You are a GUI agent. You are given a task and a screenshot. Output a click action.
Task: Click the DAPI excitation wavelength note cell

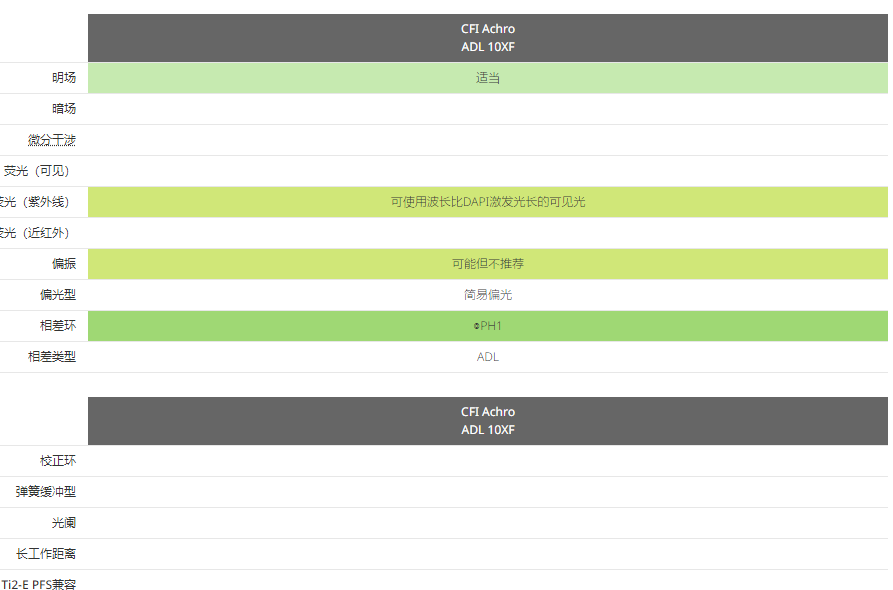(x=487, y=202)
